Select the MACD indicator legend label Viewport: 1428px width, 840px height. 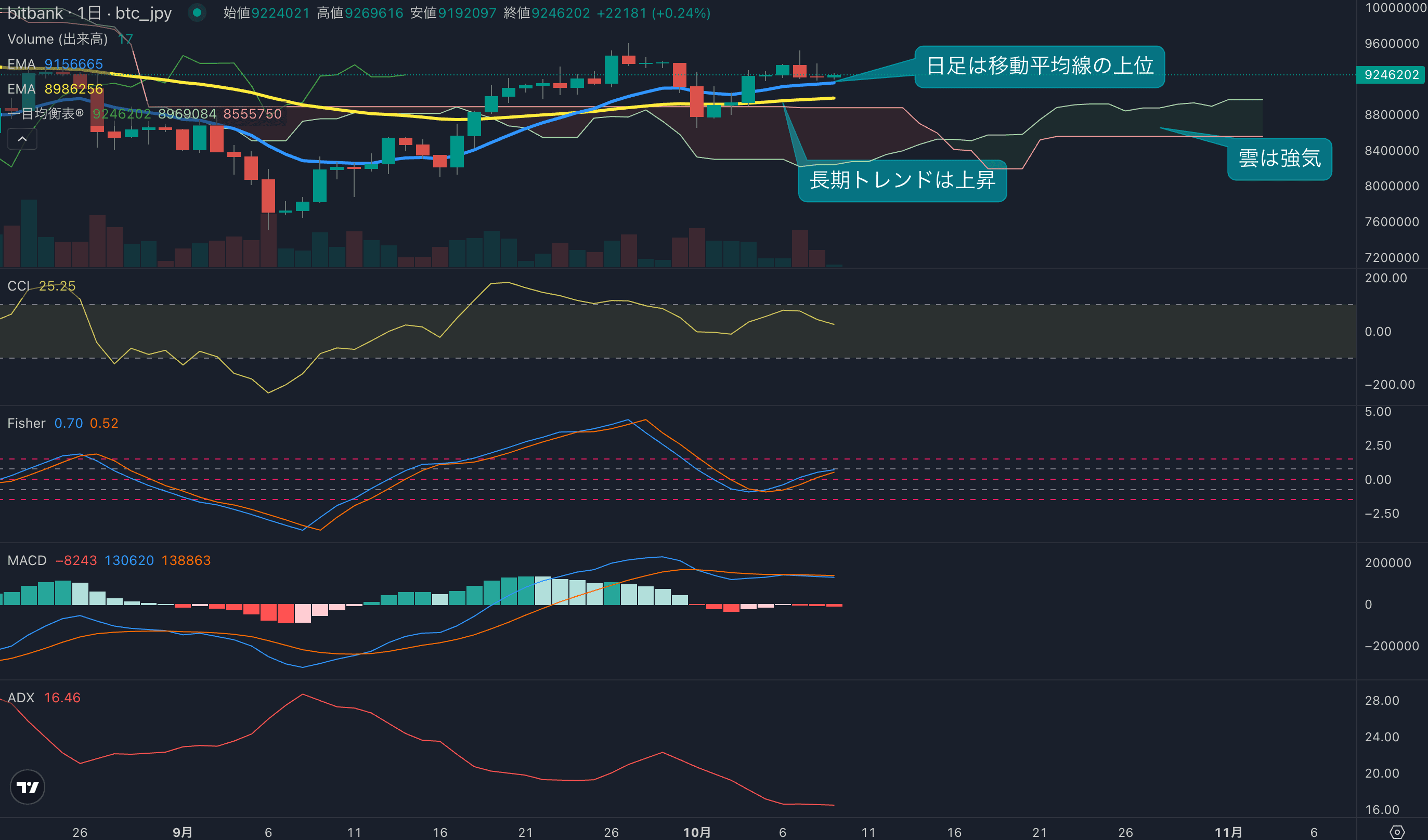pos(27,560)
